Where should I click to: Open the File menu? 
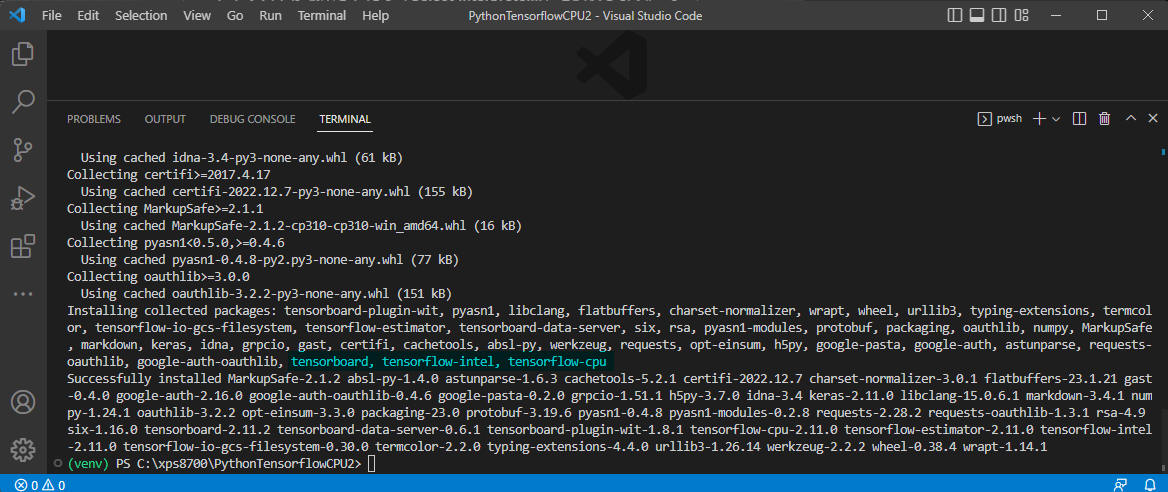[x=52, y=15]
